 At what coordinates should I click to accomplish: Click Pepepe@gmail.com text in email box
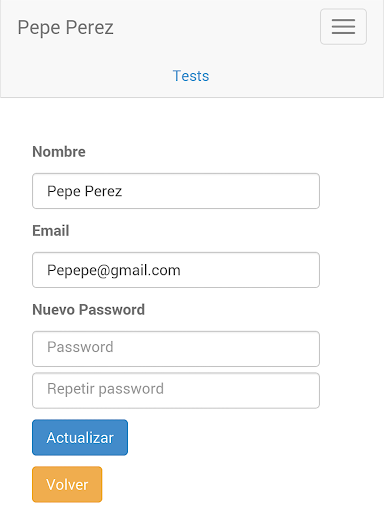point(114,270)
